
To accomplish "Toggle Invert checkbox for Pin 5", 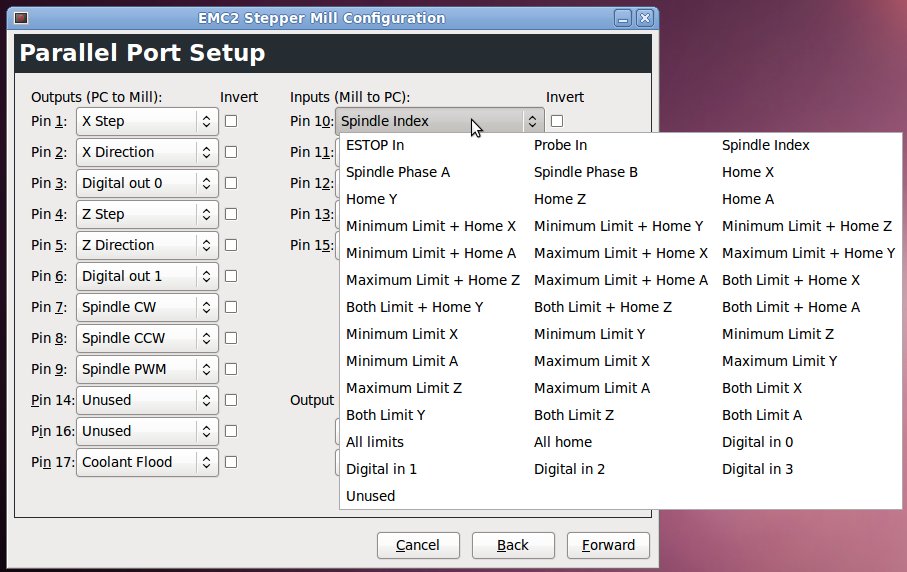I will (x=231, y=245).
